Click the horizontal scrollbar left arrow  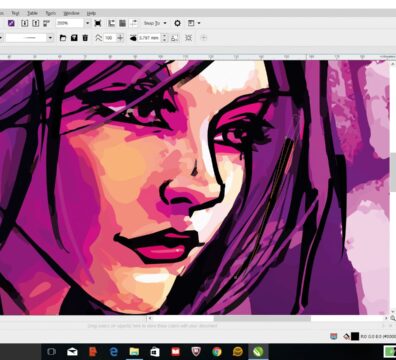coord(150,319)
